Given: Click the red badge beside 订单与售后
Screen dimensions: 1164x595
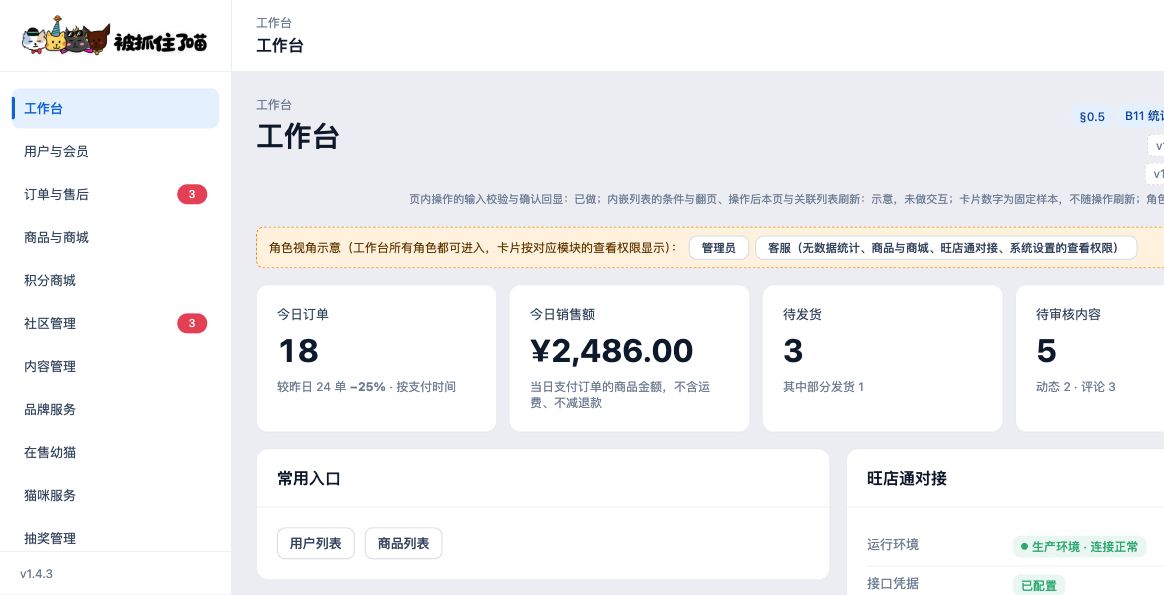Looking at the screenshot, I should coord(192,194).
